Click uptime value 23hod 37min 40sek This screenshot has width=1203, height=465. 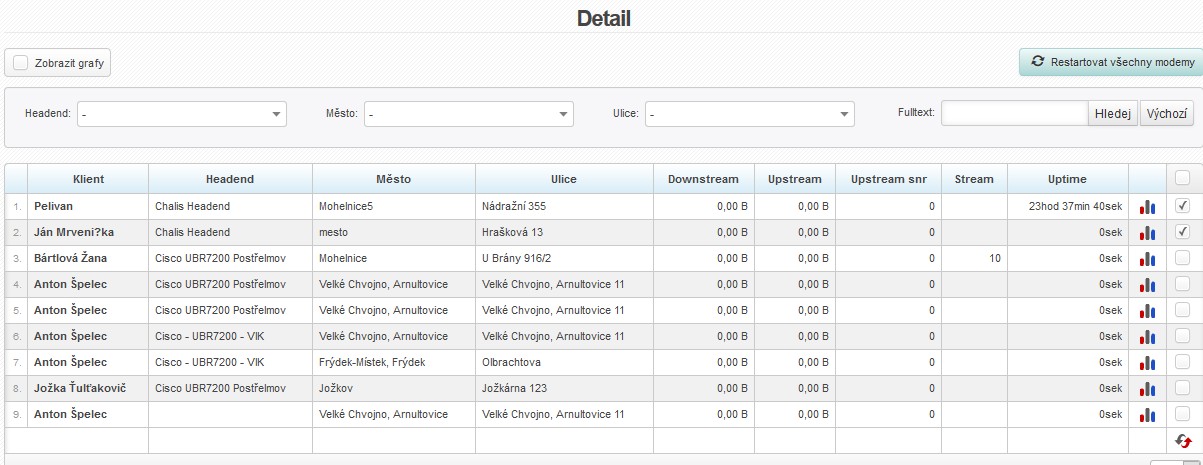[x=1075, y=206]
